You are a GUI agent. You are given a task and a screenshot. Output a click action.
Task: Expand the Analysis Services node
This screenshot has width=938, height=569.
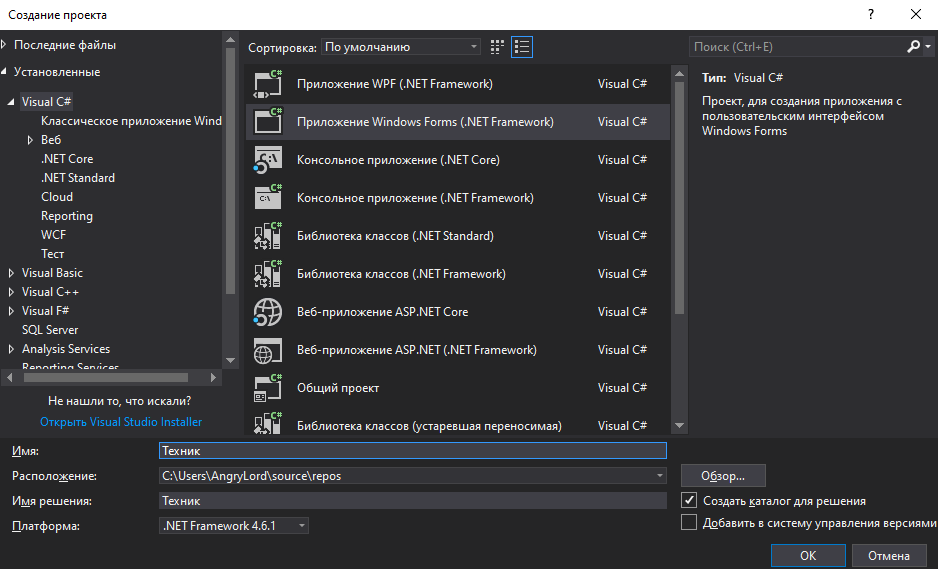[x=11, y=349]
